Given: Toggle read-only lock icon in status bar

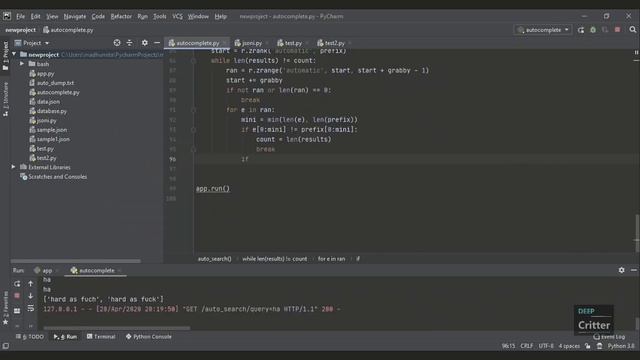Looking at the screenshot, I should (588, 346).
